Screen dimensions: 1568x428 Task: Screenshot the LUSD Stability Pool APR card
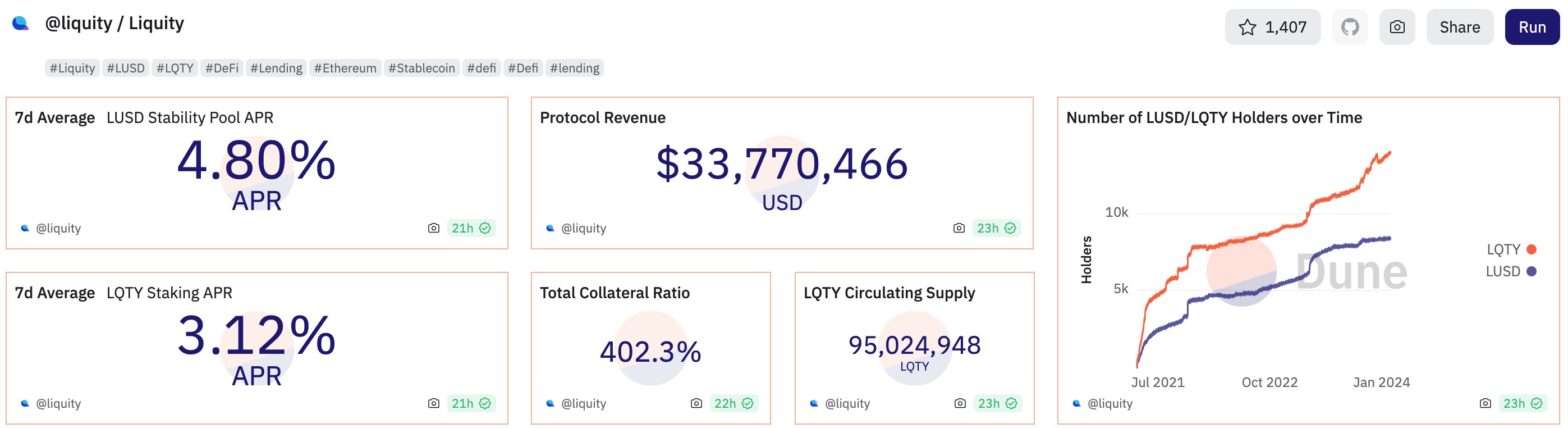(x=433, y=228)
